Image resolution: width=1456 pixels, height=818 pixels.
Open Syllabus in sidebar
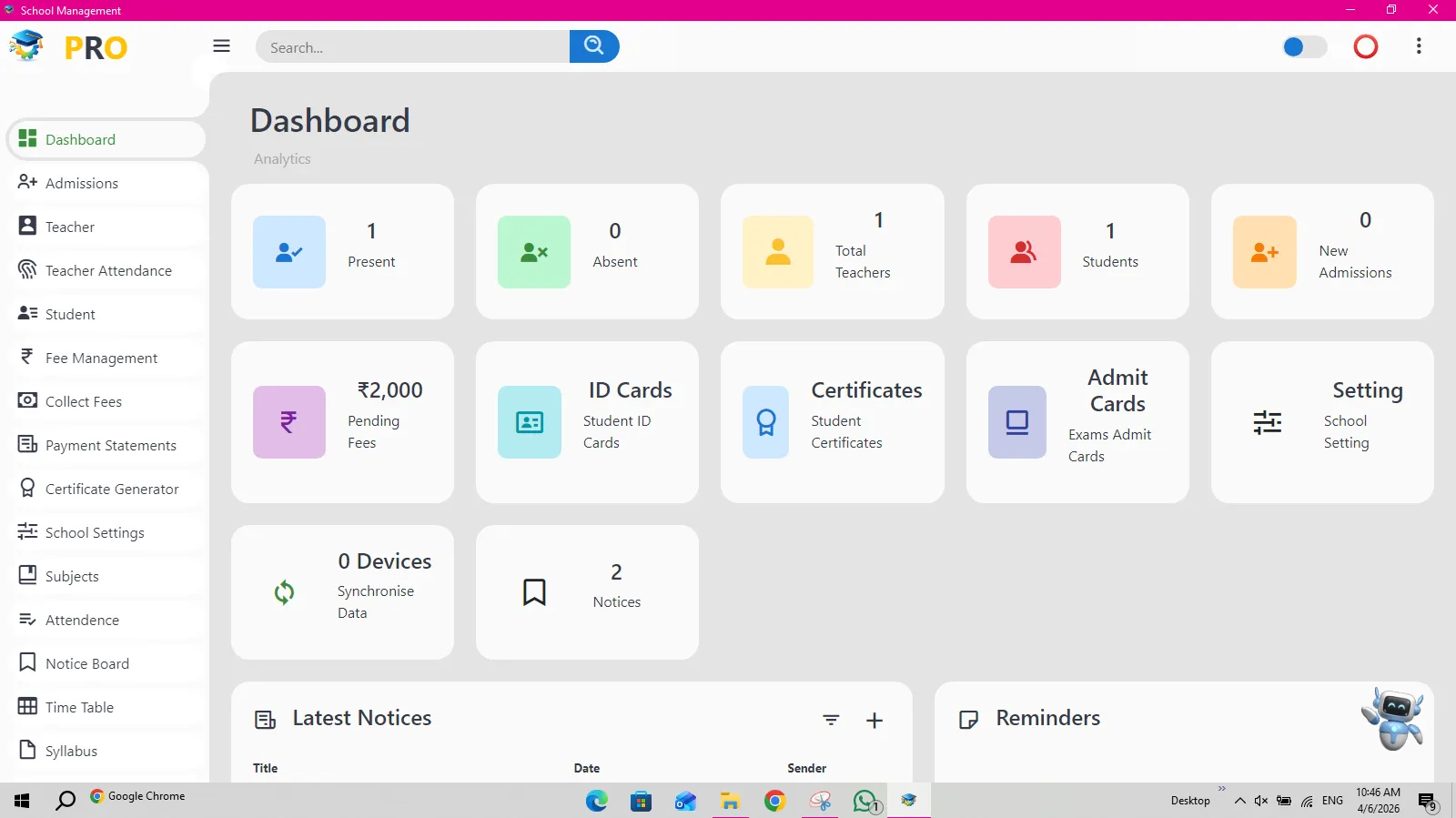[x=106, y=751]
